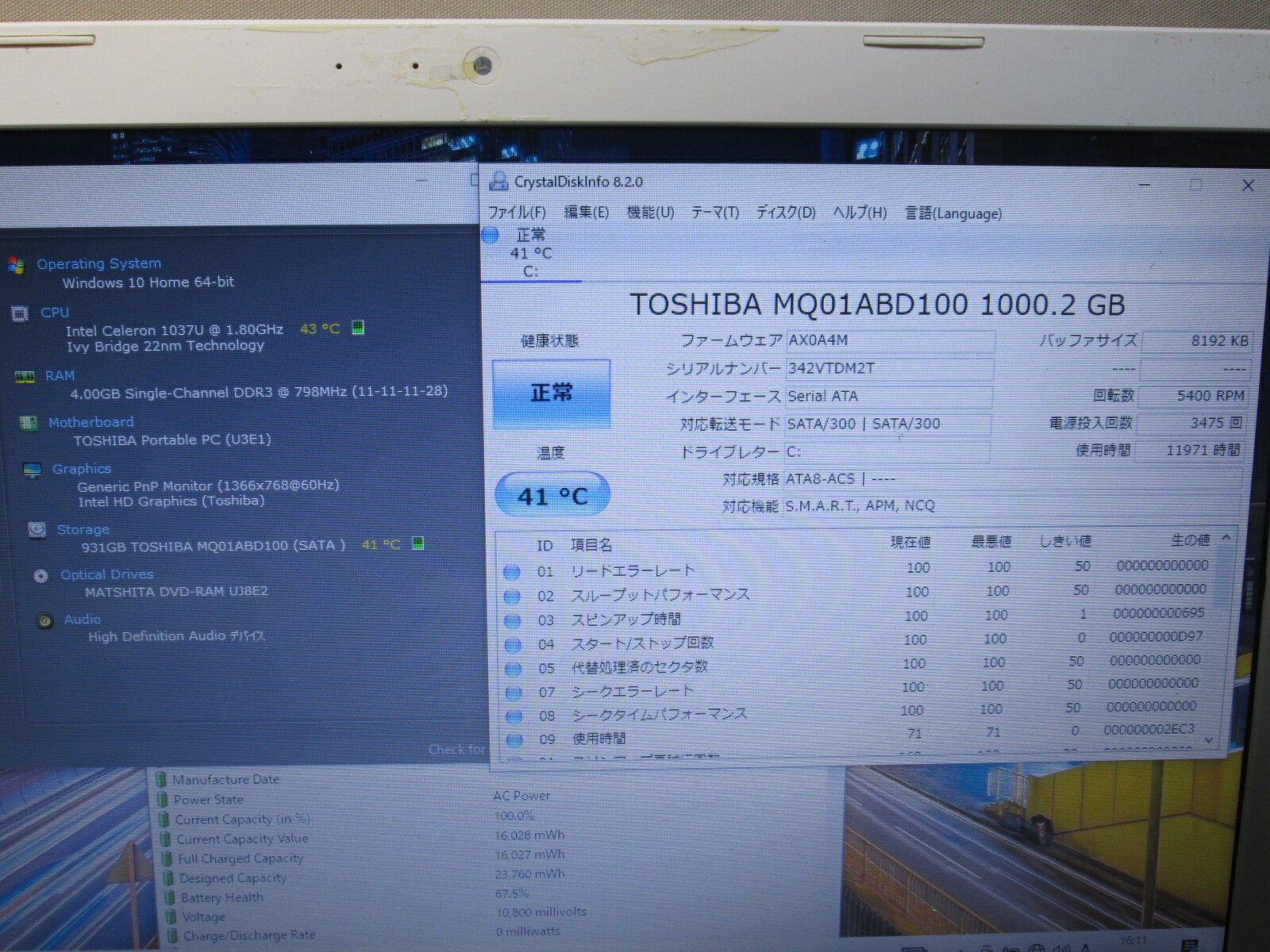The image size is (1270, 952).
Task: Click the CPU temperature indicator beside 43 °C
Action: (358, 328)
